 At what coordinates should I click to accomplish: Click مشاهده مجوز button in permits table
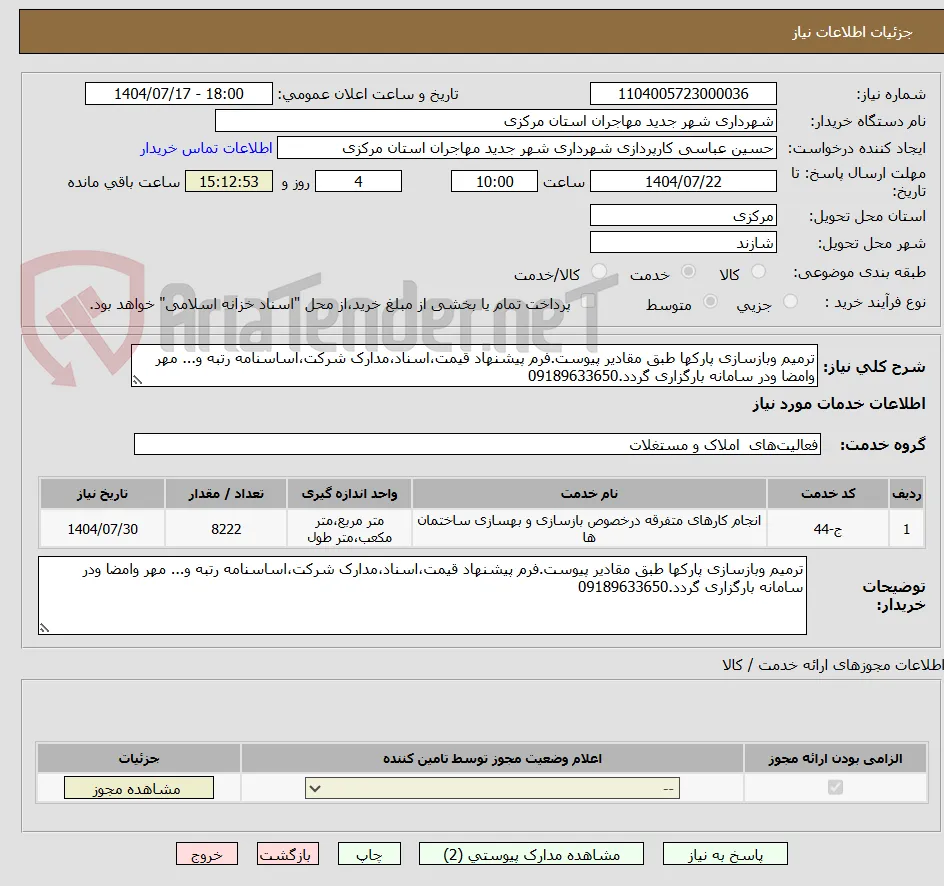[x=138, y=788]
